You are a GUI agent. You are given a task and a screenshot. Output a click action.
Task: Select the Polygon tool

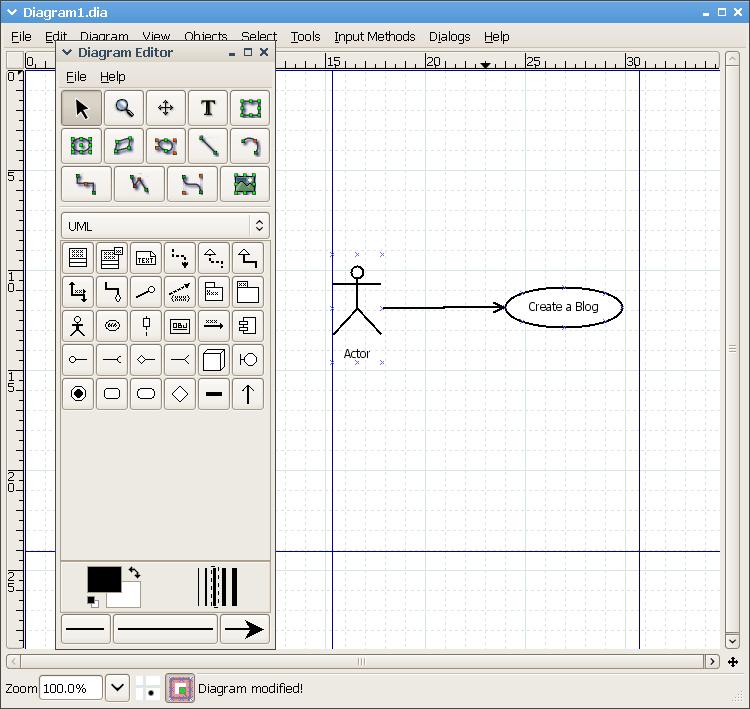point(123,146)
